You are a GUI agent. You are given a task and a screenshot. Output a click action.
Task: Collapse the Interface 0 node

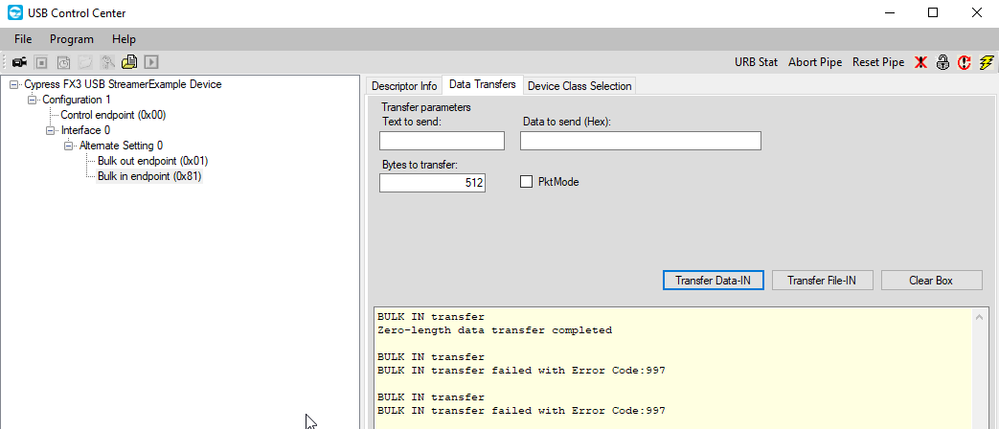[x=50, y=131]
